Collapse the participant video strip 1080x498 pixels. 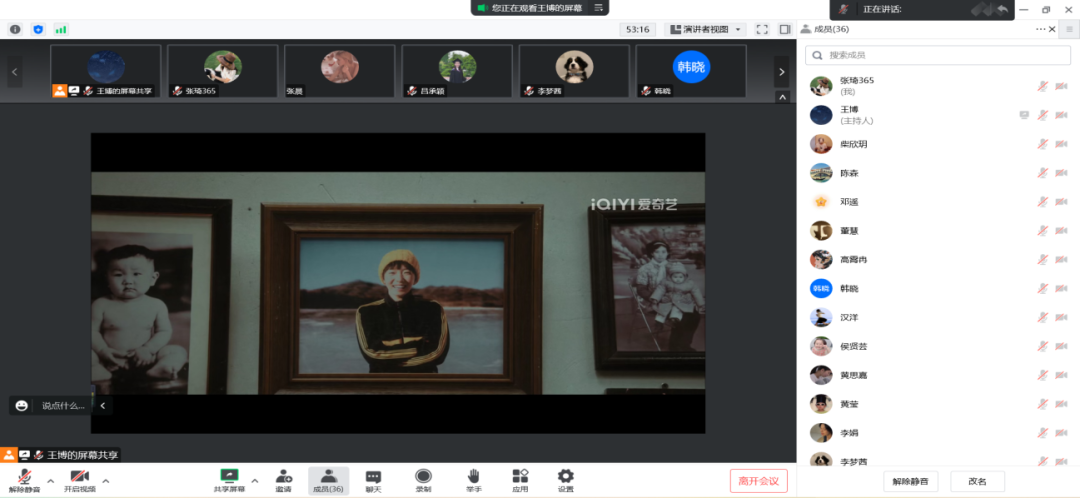pos(782,97)
